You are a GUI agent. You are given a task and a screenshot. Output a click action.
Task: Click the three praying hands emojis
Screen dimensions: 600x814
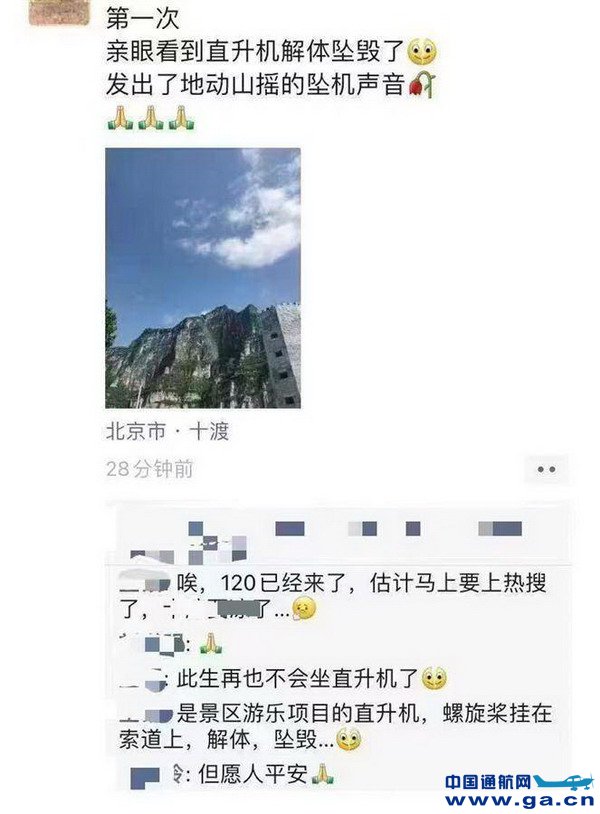(151, 117)
